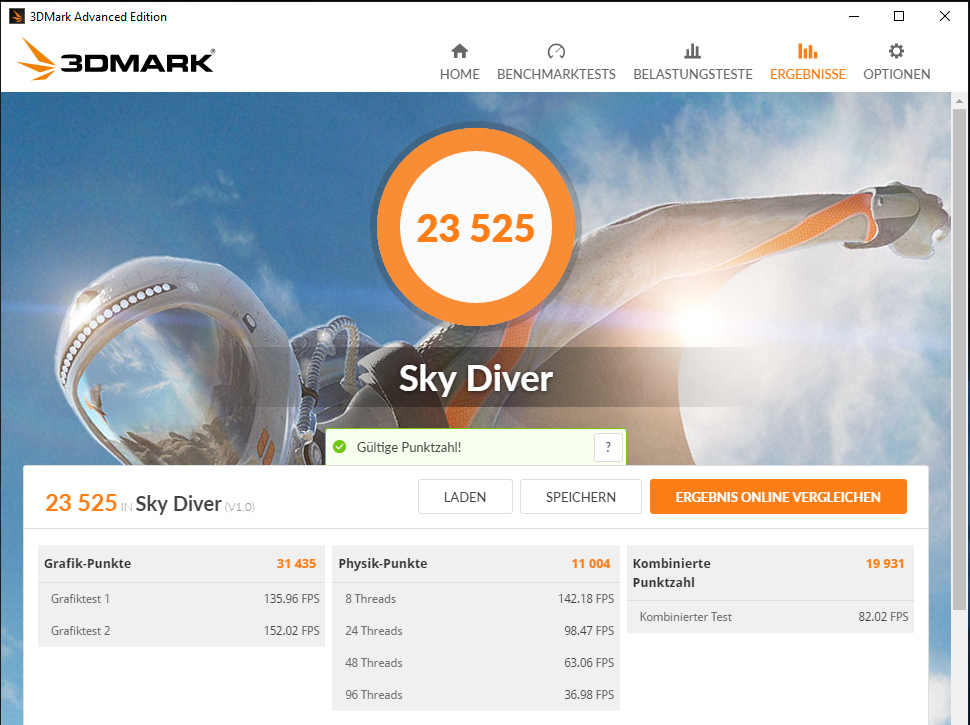Click the 31 435 graphics score
Viewport: 970px width, 725px height.
click(x=296, y=564)
